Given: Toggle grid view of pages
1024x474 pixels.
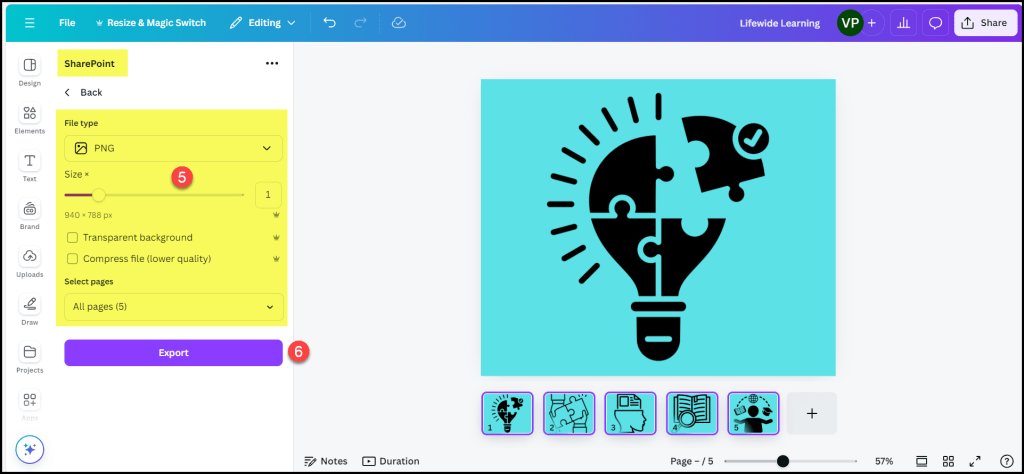Looking at the screenshot, I should (x=948, y=461).
